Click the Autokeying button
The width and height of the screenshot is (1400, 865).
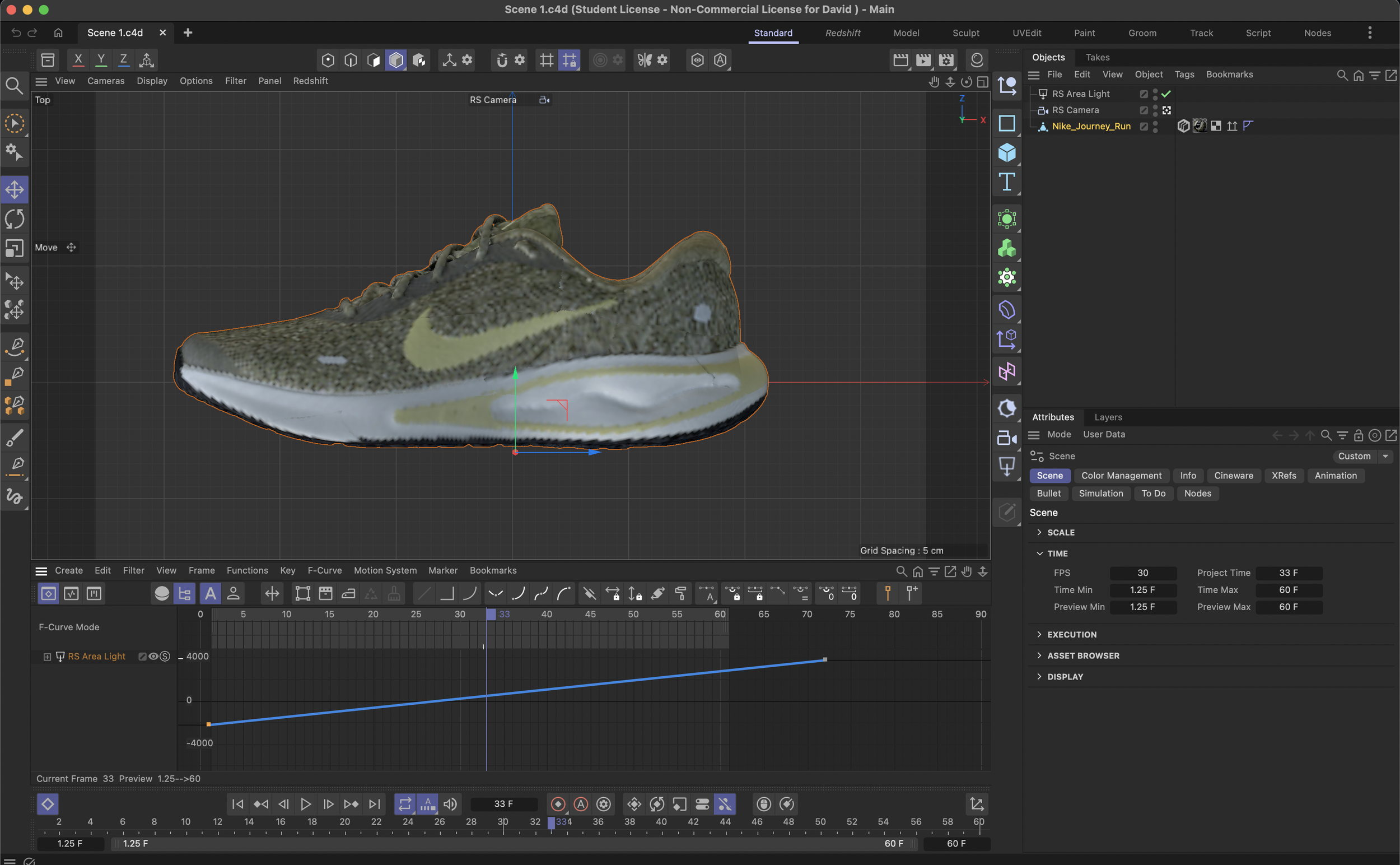coord(581,804)
